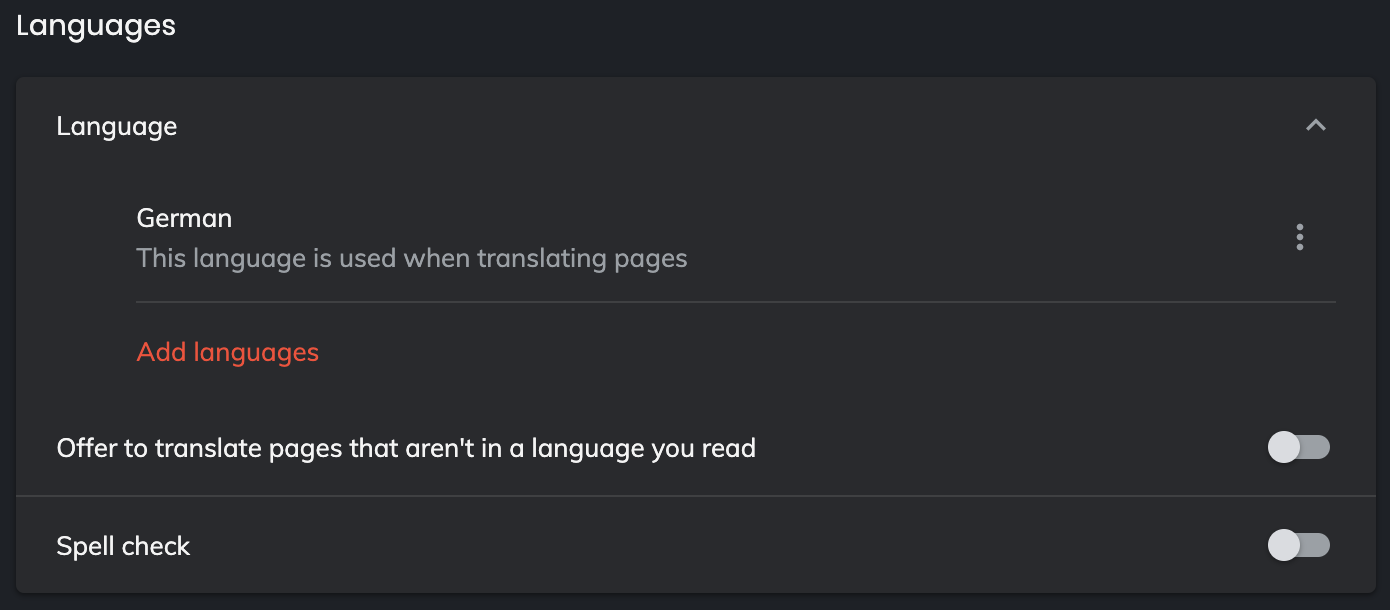Image resolution: width=1390 pixels, height=610 pixels.
Task: Click the Language section header label
Action: (x=117, y=126)
